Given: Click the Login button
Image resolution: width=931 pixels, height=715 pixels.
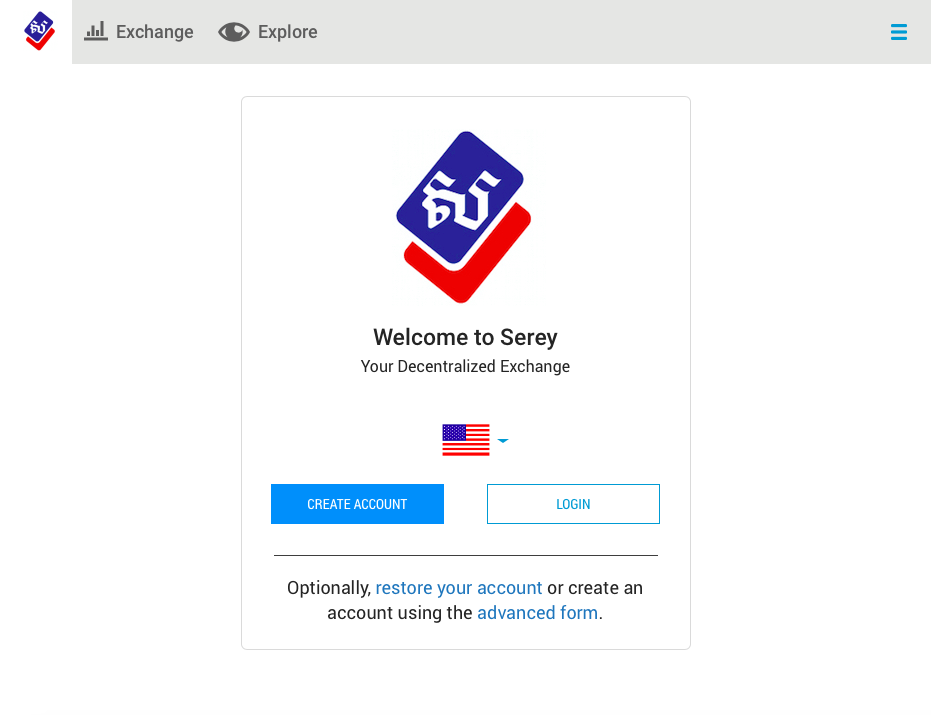Looking at the screenshot, I should pos(573,504).
